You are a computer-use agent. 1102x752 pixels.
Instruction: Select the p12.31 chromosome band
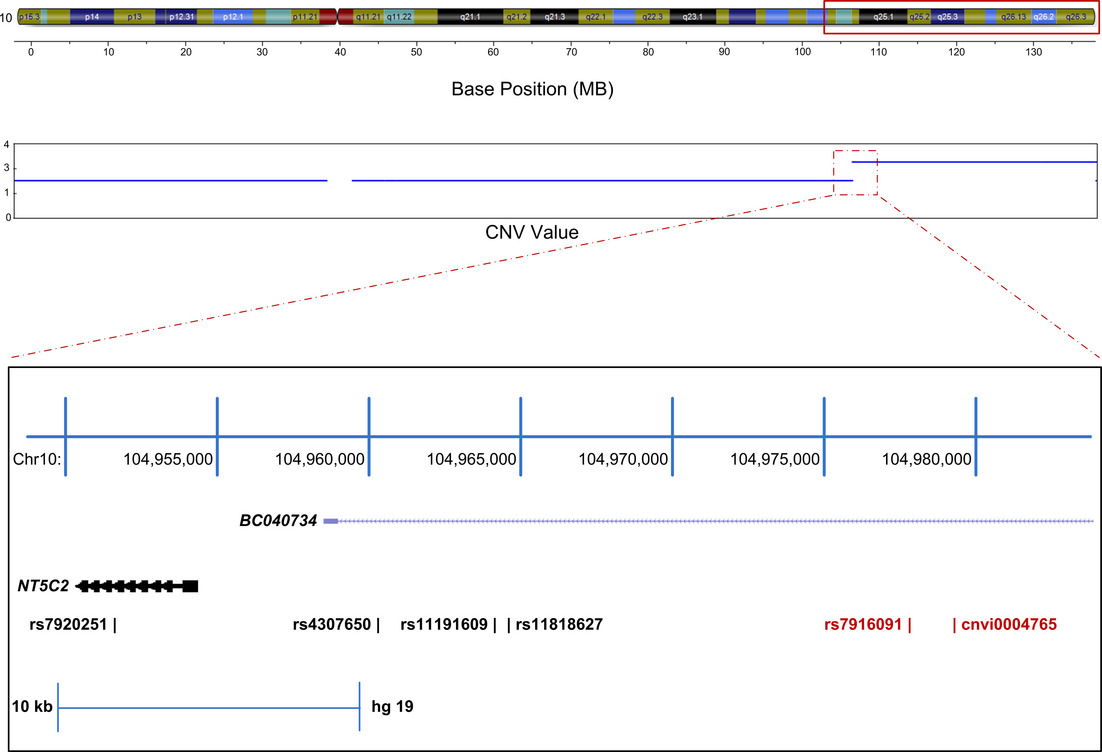181,17
